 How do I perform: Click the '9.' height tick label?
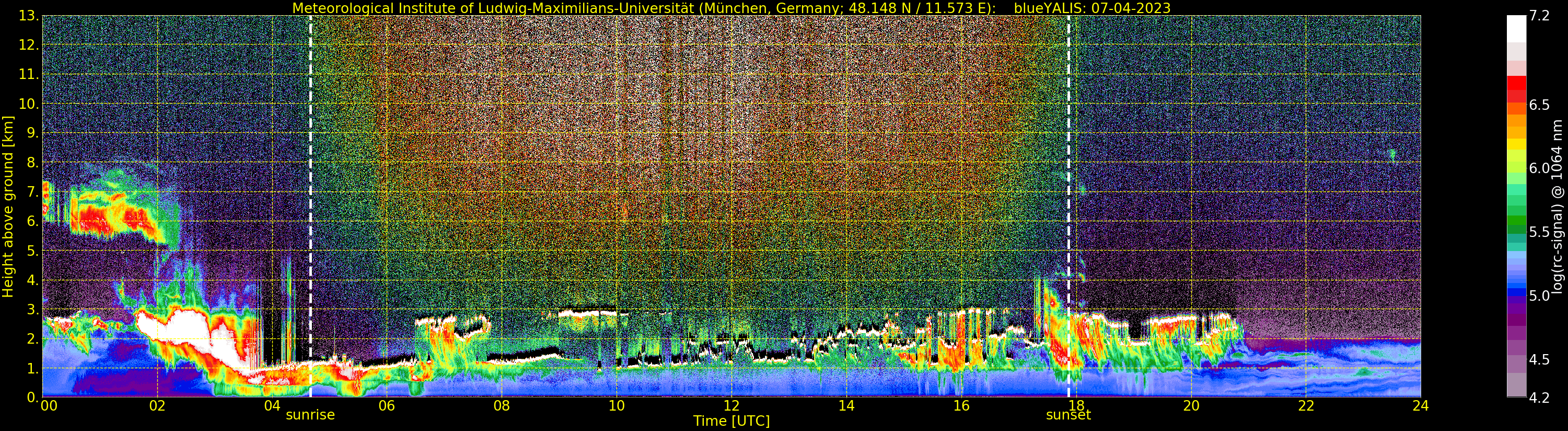pos(33,133)
